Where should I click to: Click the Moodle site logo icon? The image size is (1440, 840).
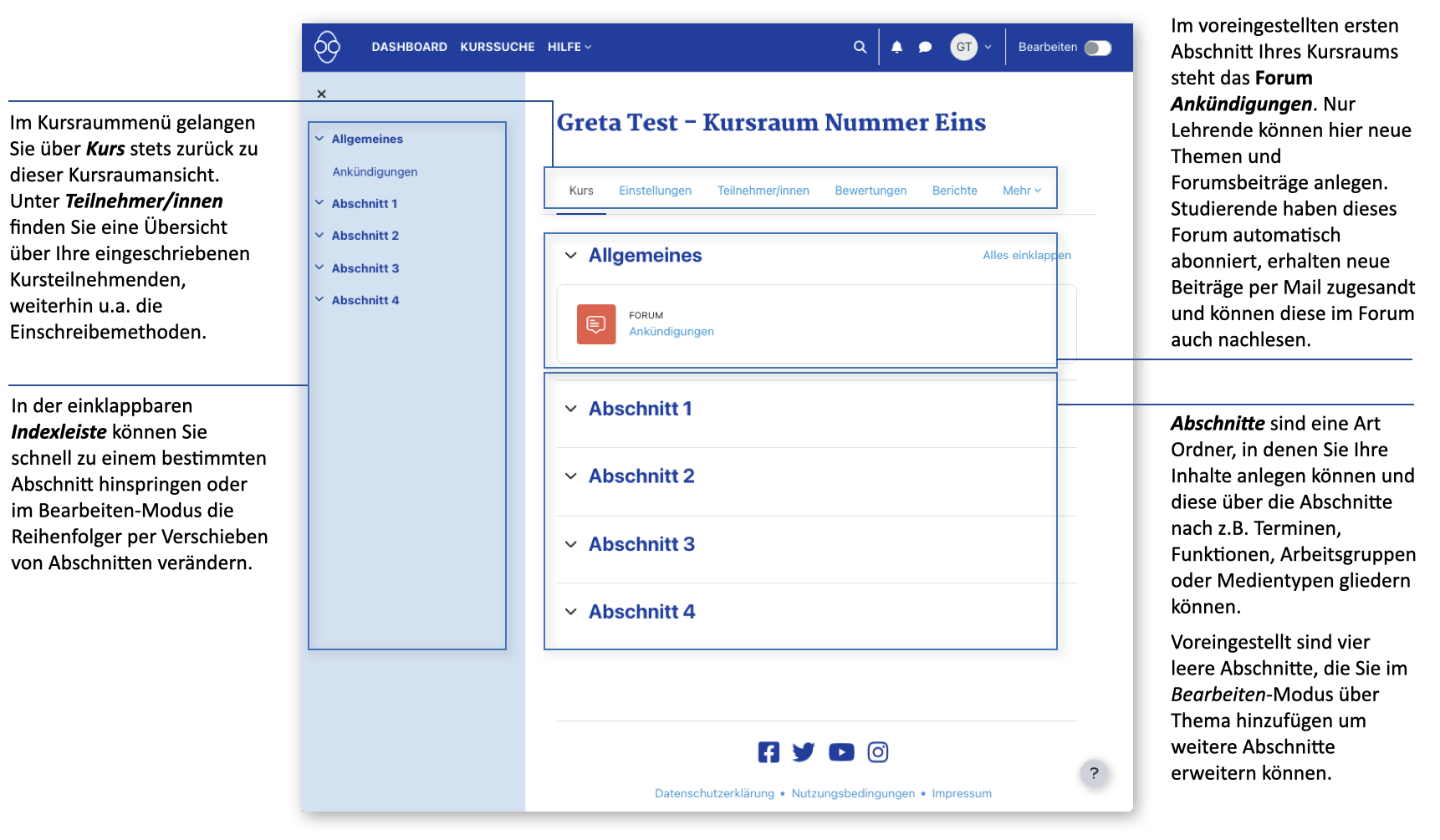point(327,47)
